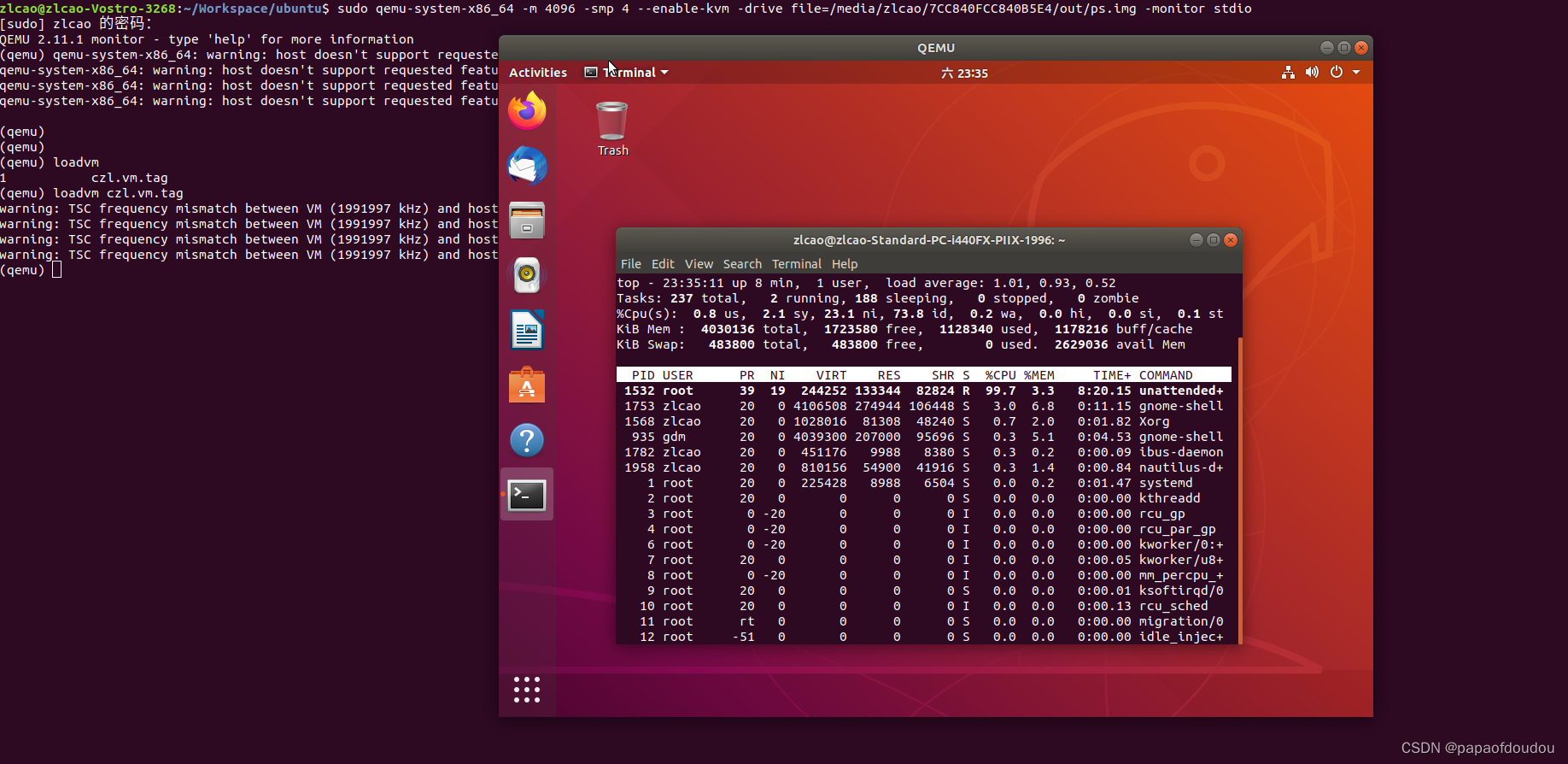Screen dimensions: 1568x764
Task: Click the Xorg process row
Action: click(924, 421)
